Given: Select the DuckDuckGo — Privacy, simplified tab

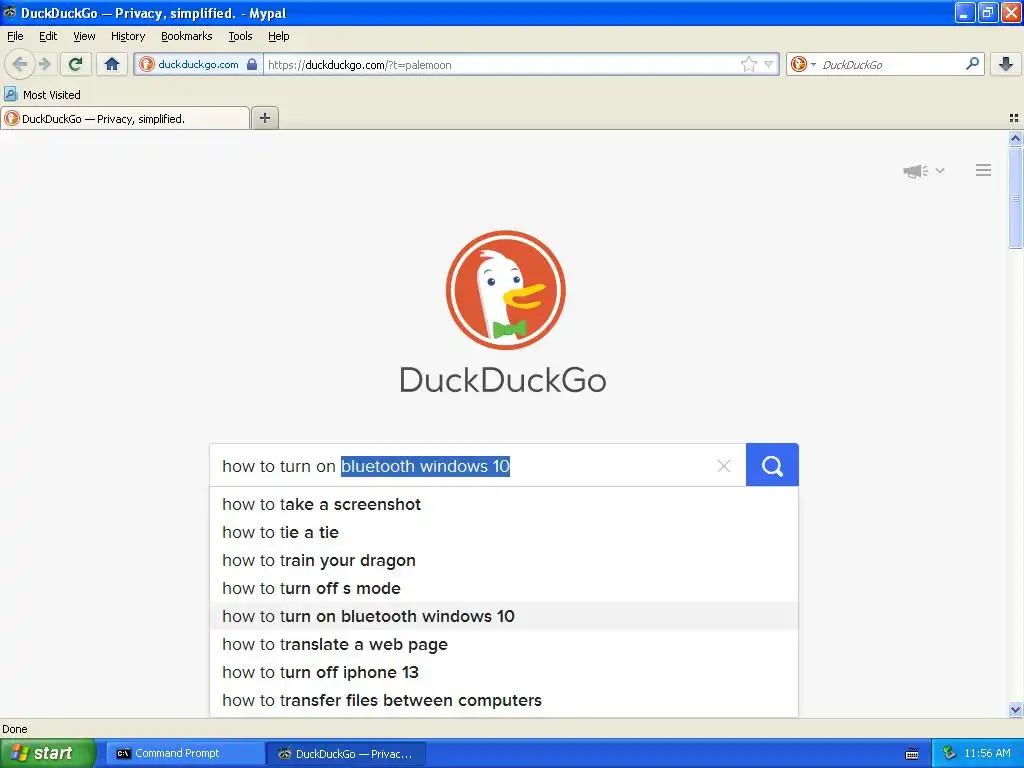Looking at the screenshot, I should tap(125, 118).
